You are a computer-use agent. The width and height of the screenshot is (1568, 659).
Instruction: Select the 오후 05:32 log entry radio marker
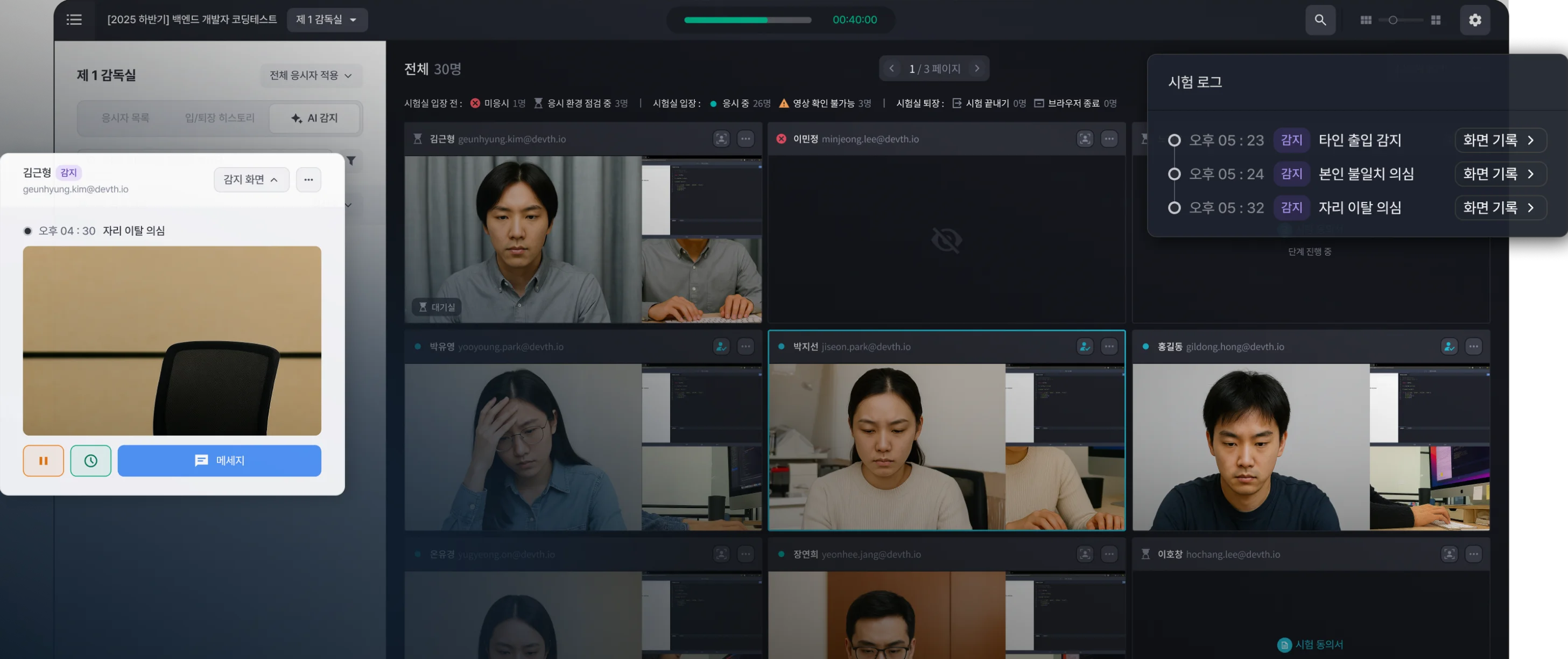pos(1174,208)
